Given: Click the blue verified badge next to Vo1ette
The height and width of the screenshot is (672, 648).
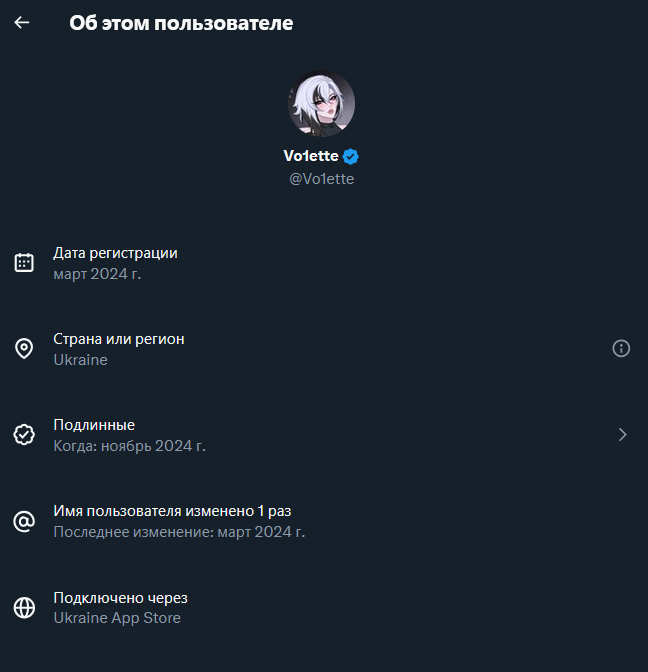Looking at the screenshot, I should coord(351,156).
